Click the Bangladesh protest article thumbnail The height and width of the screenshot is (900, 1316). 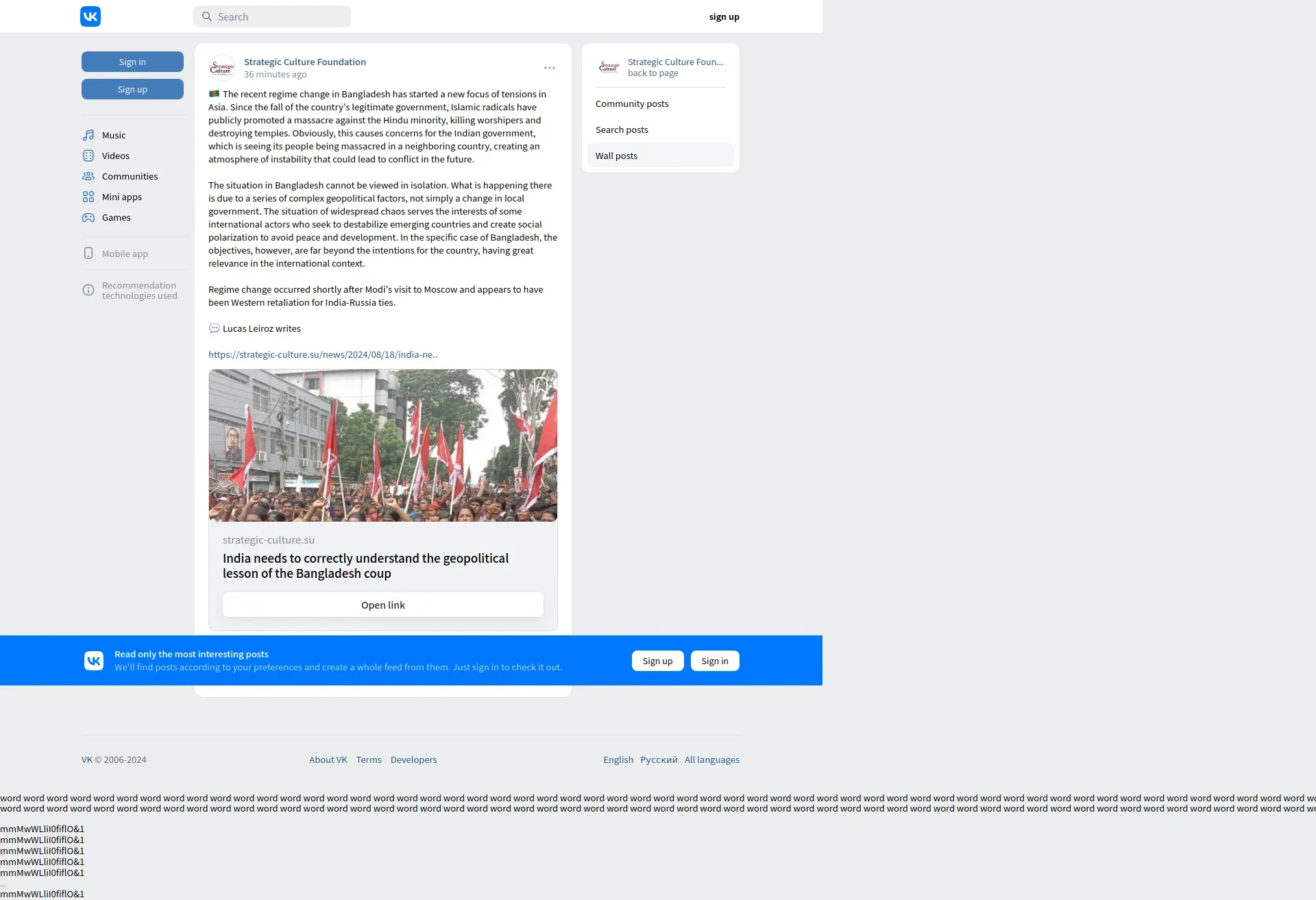[382, 446]
